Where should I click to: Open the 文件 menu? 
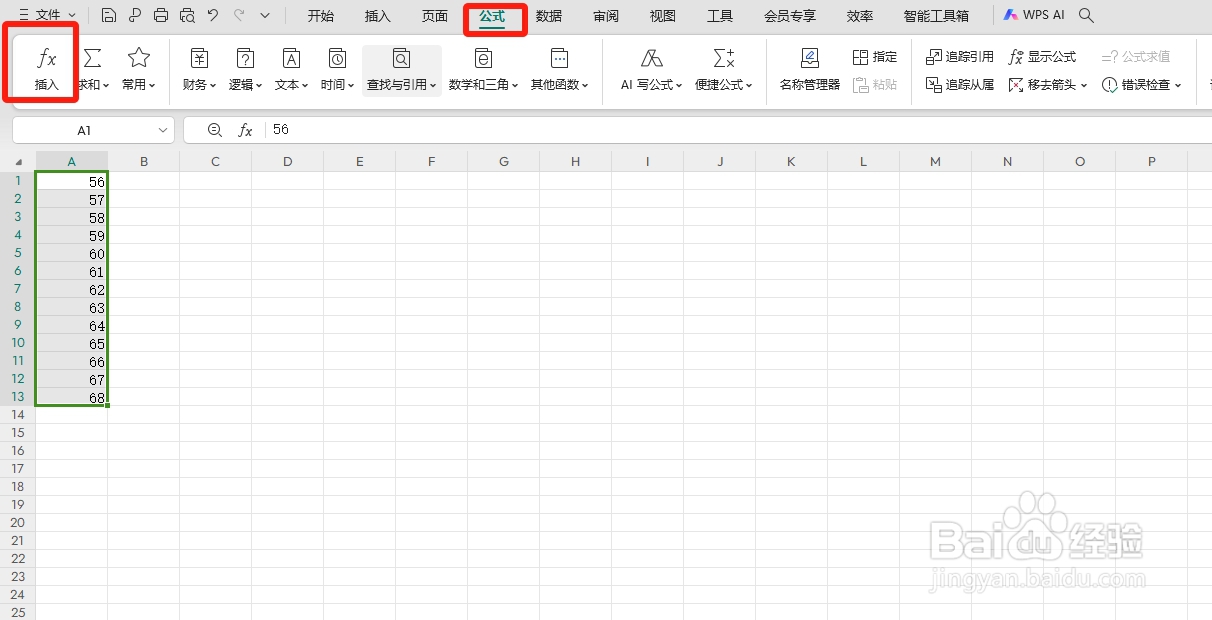[45, 15]
